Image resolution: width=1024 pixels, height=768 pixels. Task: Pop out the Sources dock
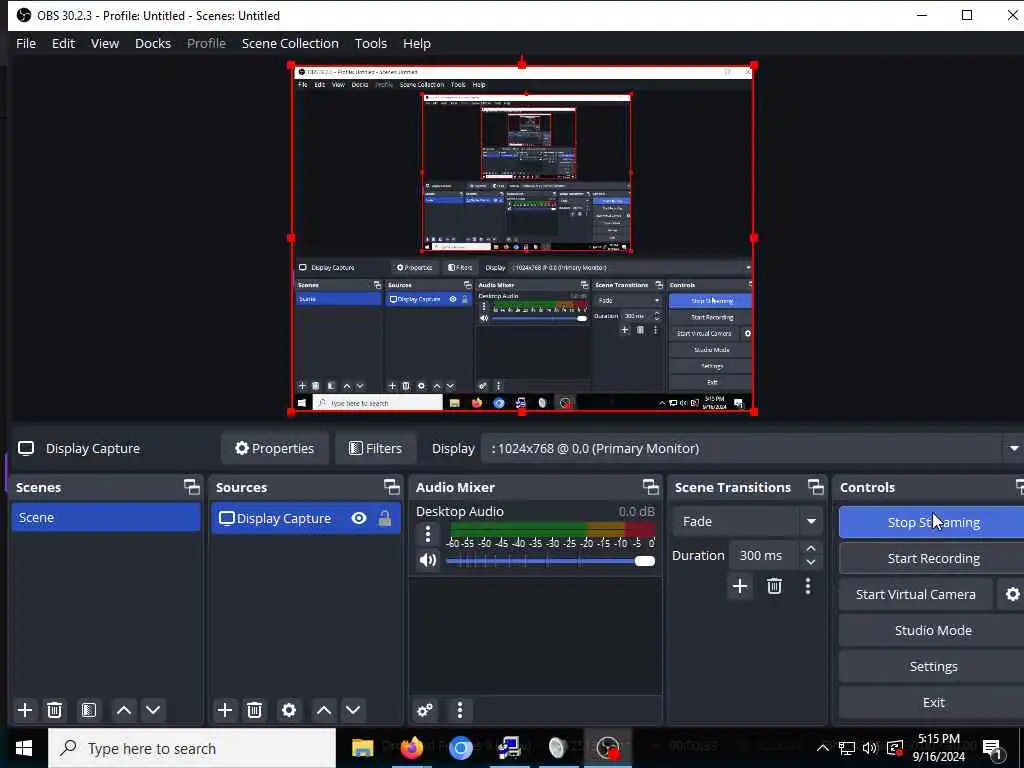(392, 487)
